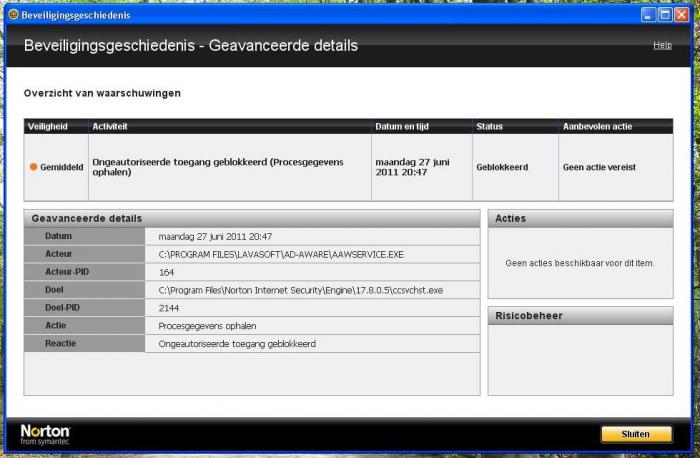Click the Reactie row label
Image resolution: width=700 pixels, height=458 pixels.
[85, 343]
